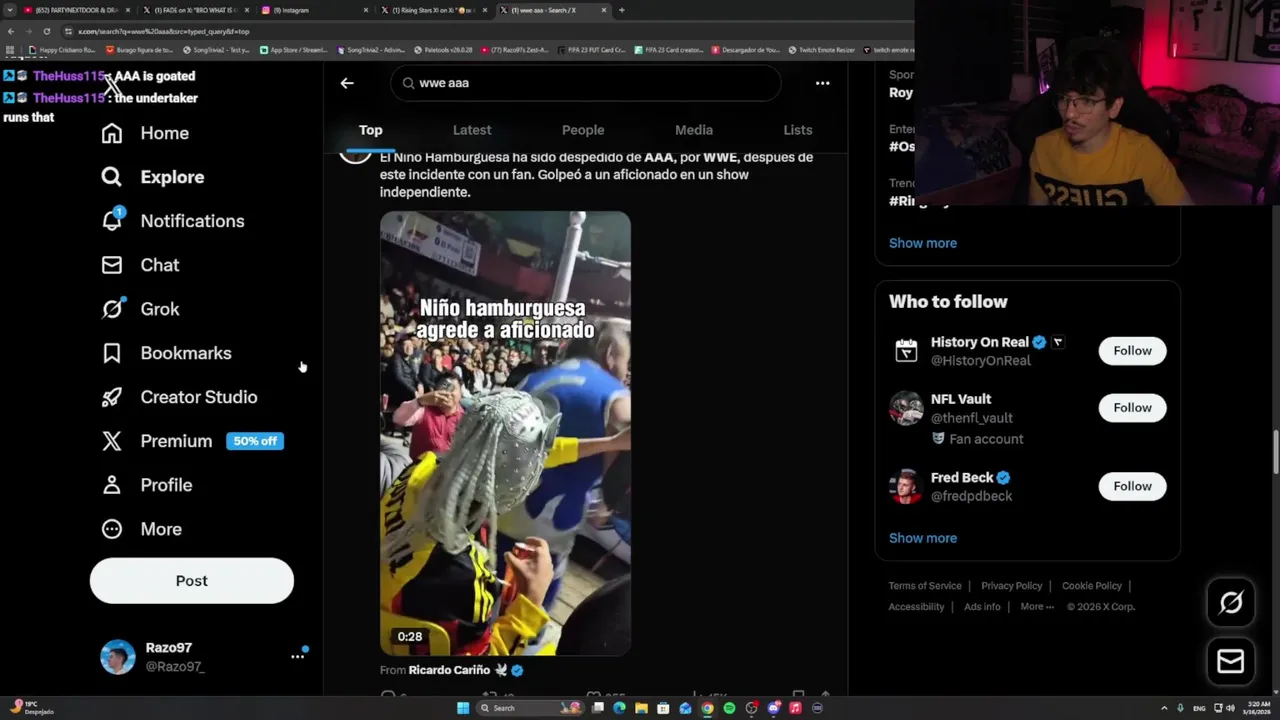The width and height of the screenshot is (1280, 720).
Task: Switch to the Rising Stars XI browser tab
Action: (432, 10)
